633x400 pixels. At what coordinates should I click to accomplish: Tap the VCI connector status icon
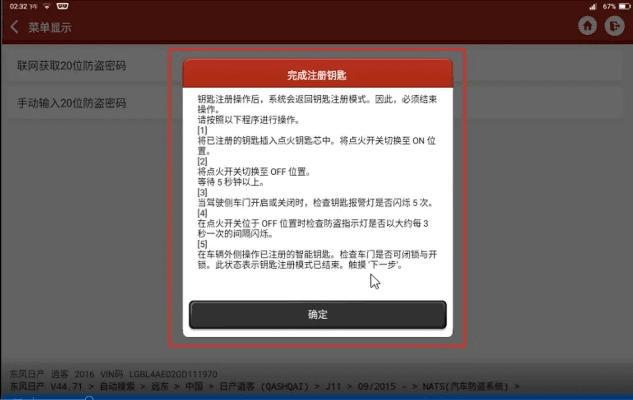pyautogui.click(x=63, y=6)
